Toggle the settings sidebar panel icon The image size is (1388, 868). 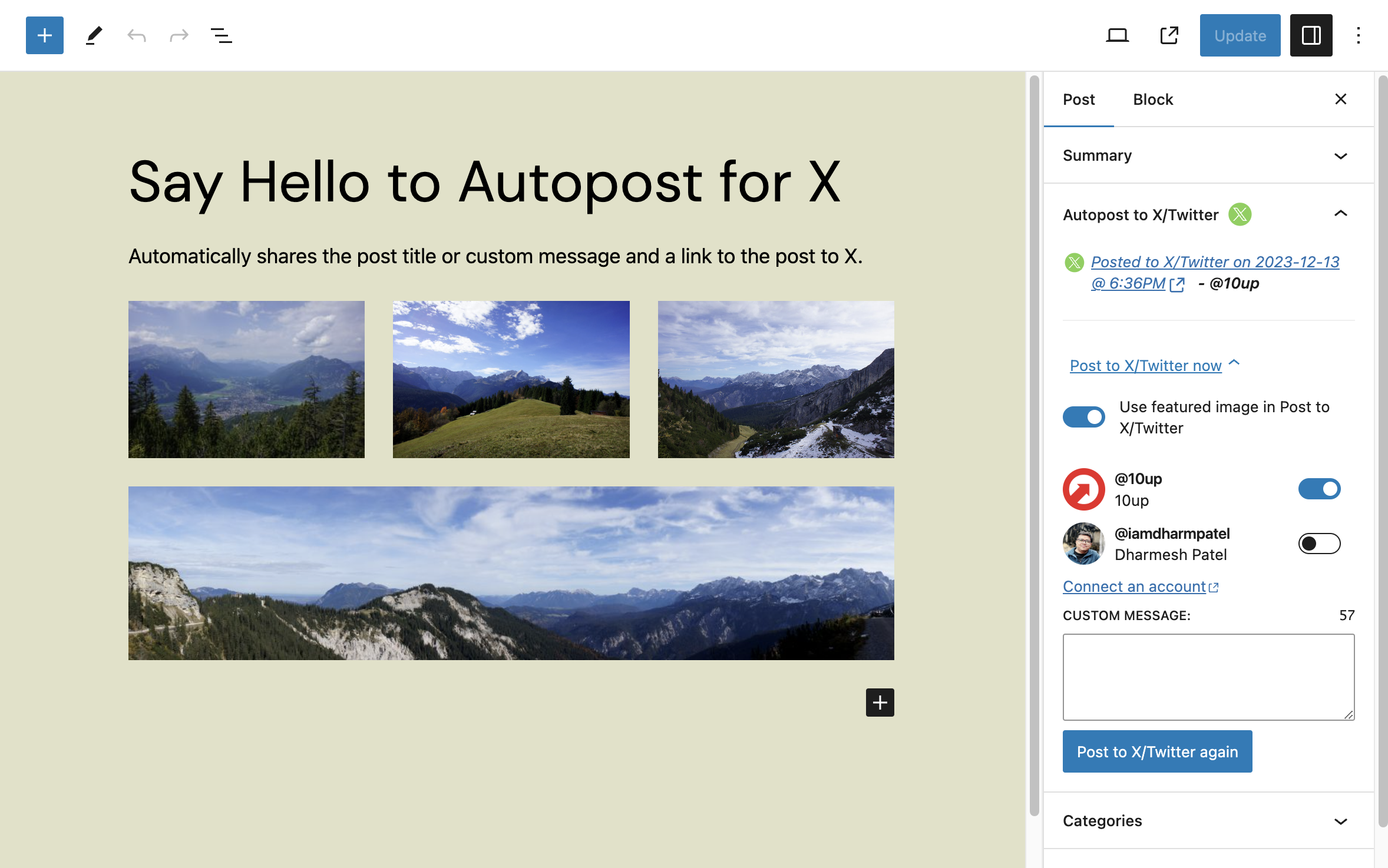1311,35
